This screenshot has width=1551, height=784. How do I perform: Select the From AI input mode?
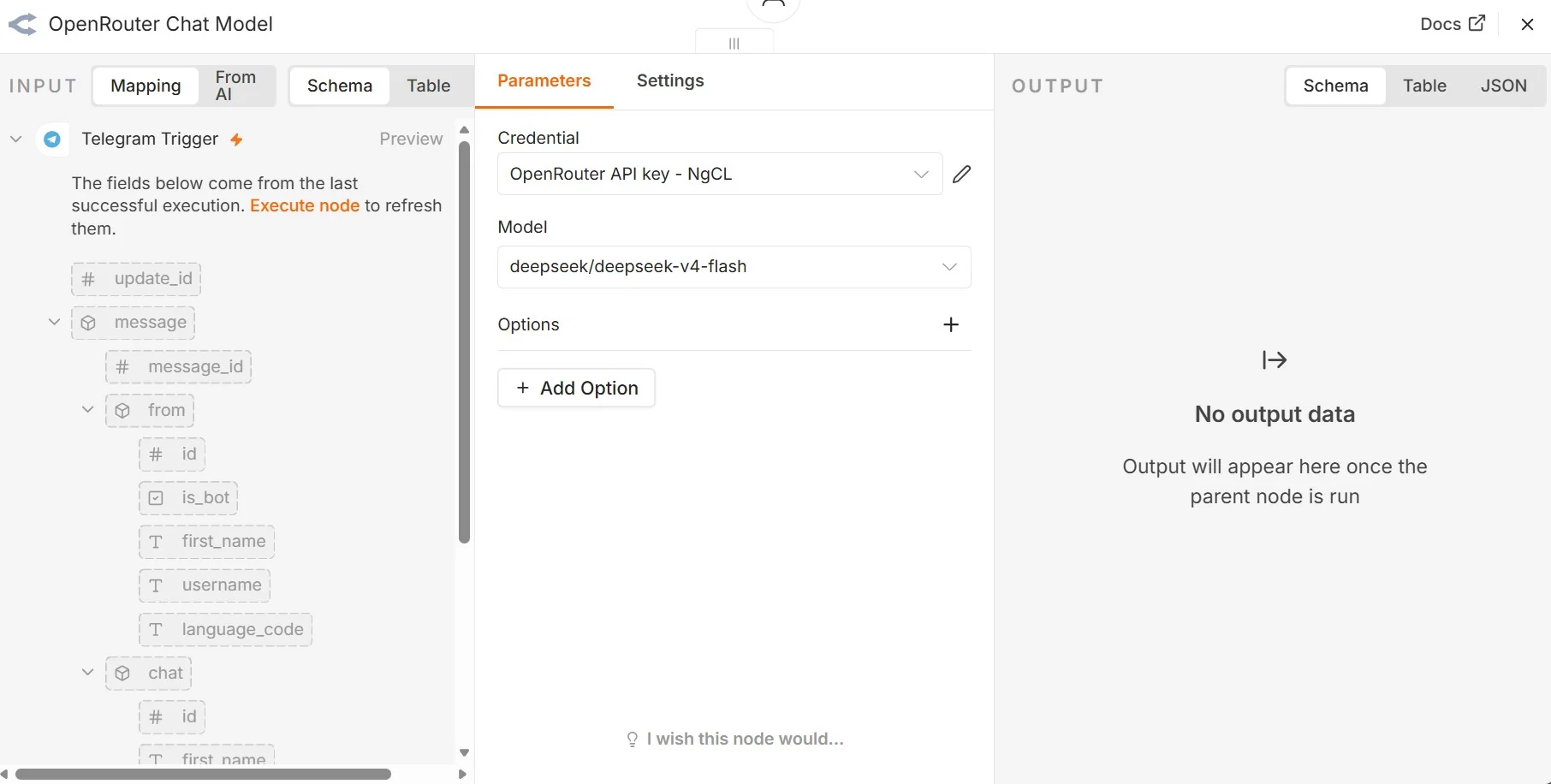coord(236,86)
